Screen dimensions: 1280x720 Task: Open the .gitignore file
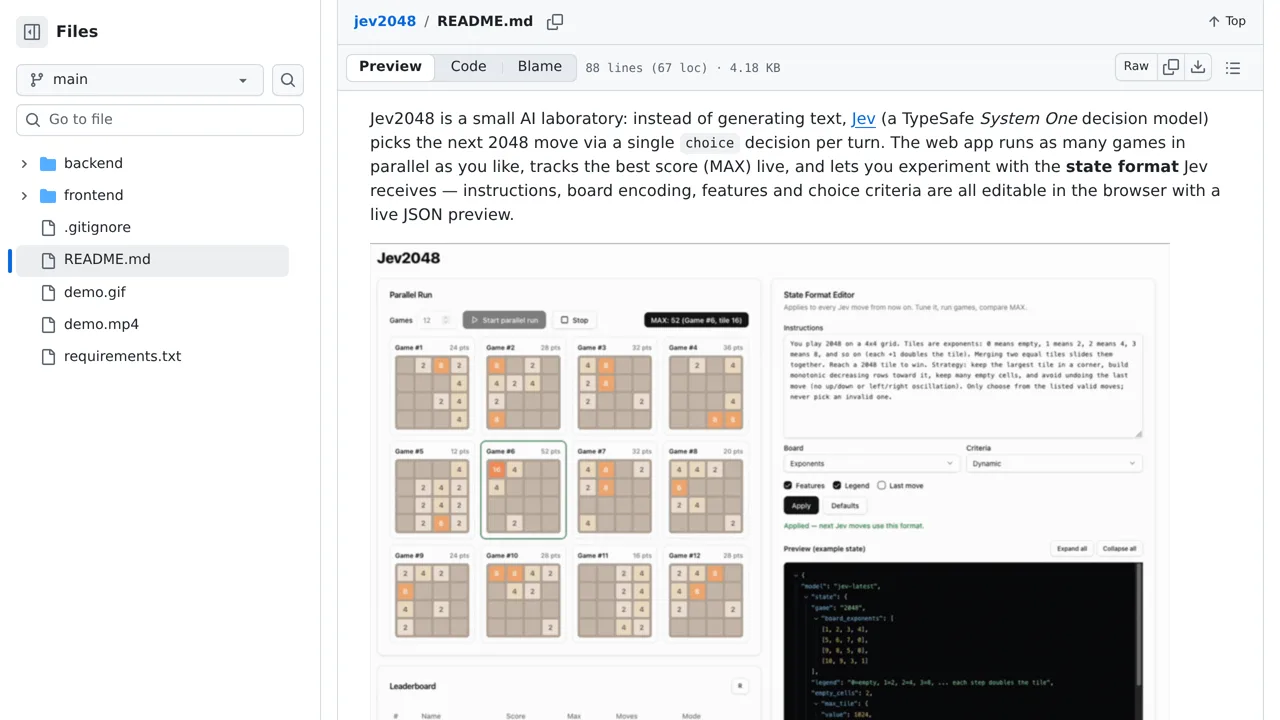click(97, 227)
